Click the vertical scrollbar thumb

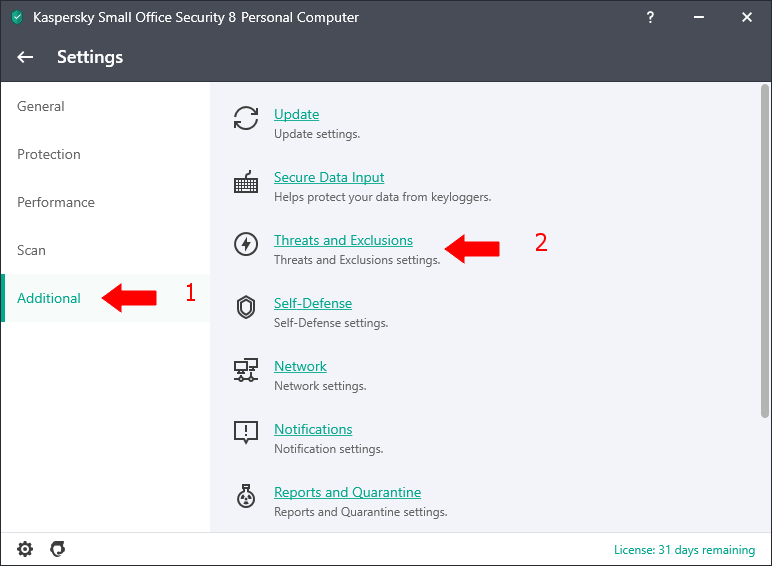click(x=765, y=251)
